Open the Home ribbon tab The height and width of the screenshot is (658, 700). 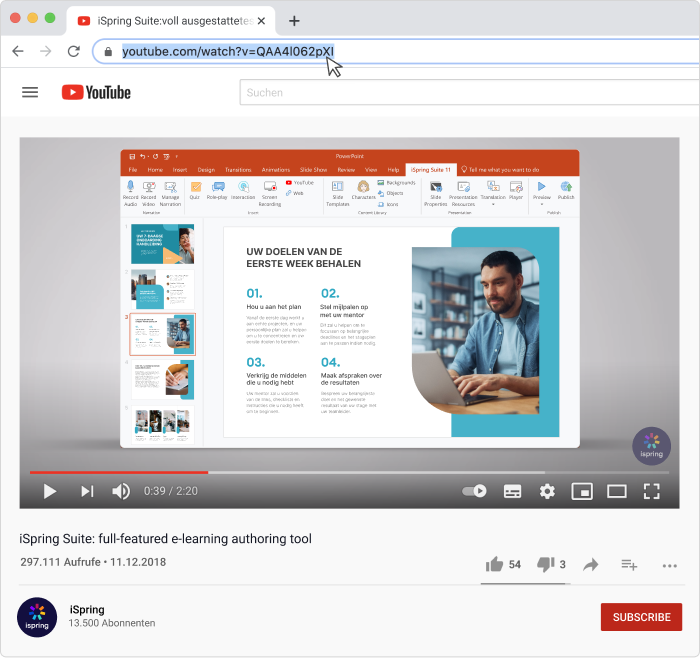[x=155, y=170]
